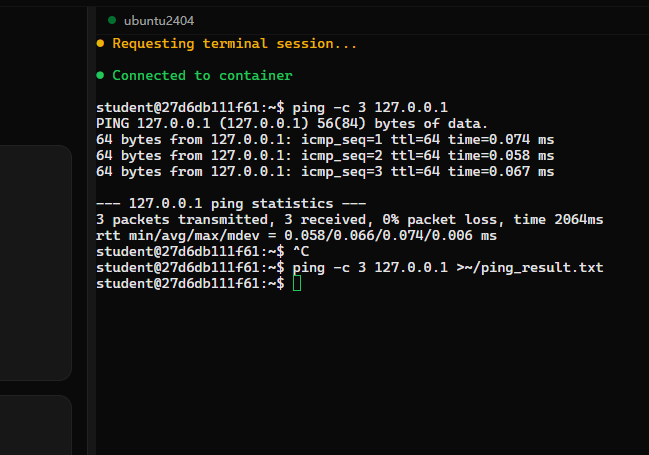Click the icmp_seq=1 ping reply line
The width and height of the screenshot is (649, 455).
coord(325,140)
